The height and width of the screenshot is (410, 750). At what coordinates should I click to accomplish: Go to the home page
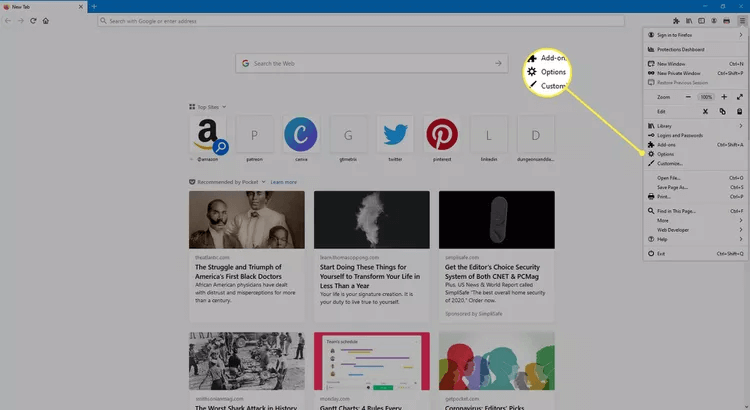[x=45, y=21]
